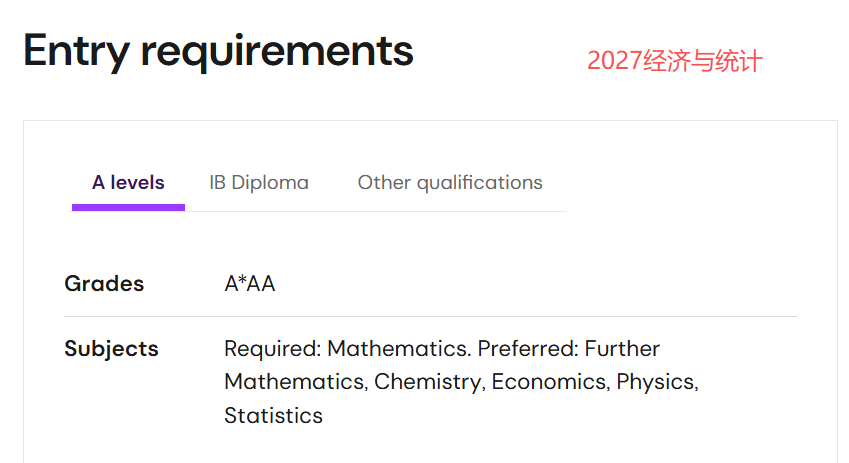Click the word Required in Subjects
The height and width of the screenshot is (463, 849).
tap(269, 349)
